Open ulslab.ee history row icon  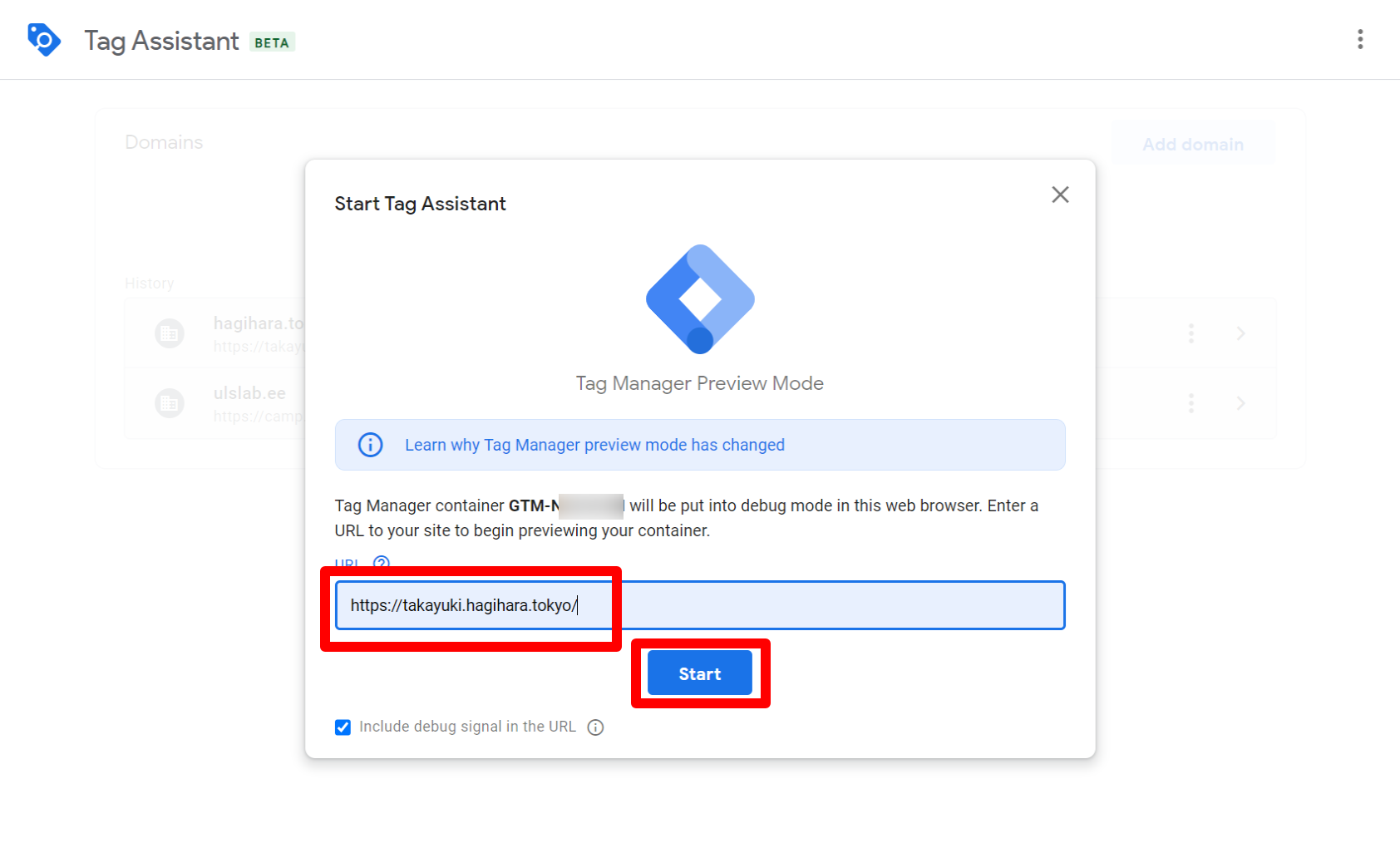point(170,403)
